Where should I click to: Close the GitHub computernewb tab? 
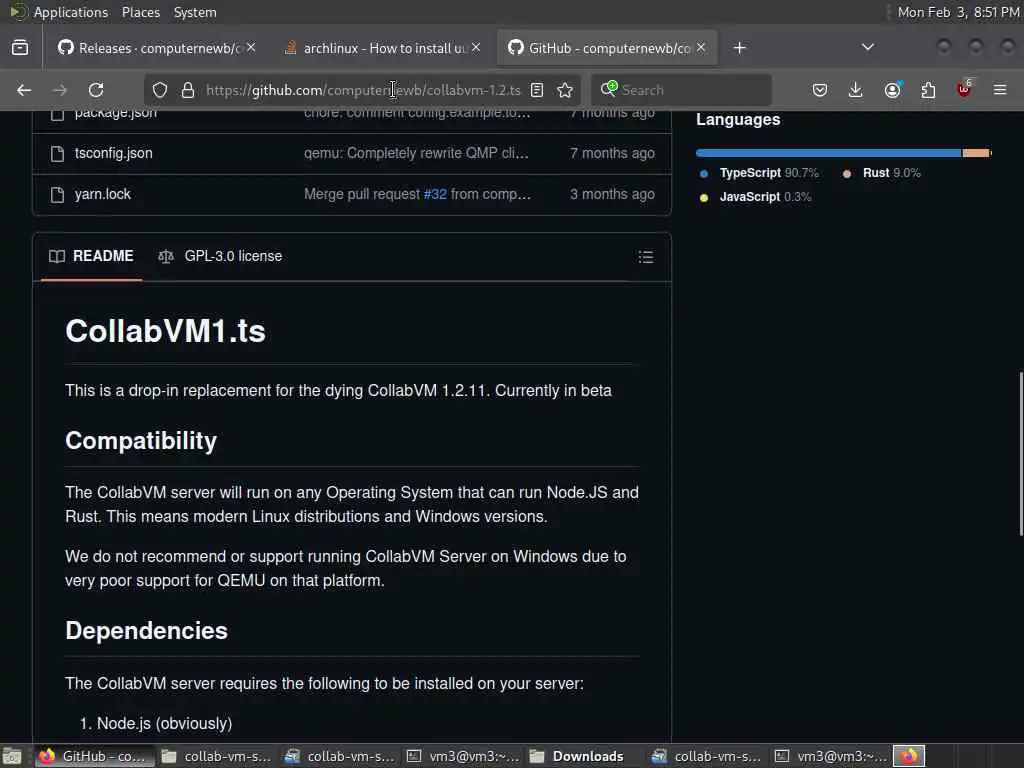[701, 48]
